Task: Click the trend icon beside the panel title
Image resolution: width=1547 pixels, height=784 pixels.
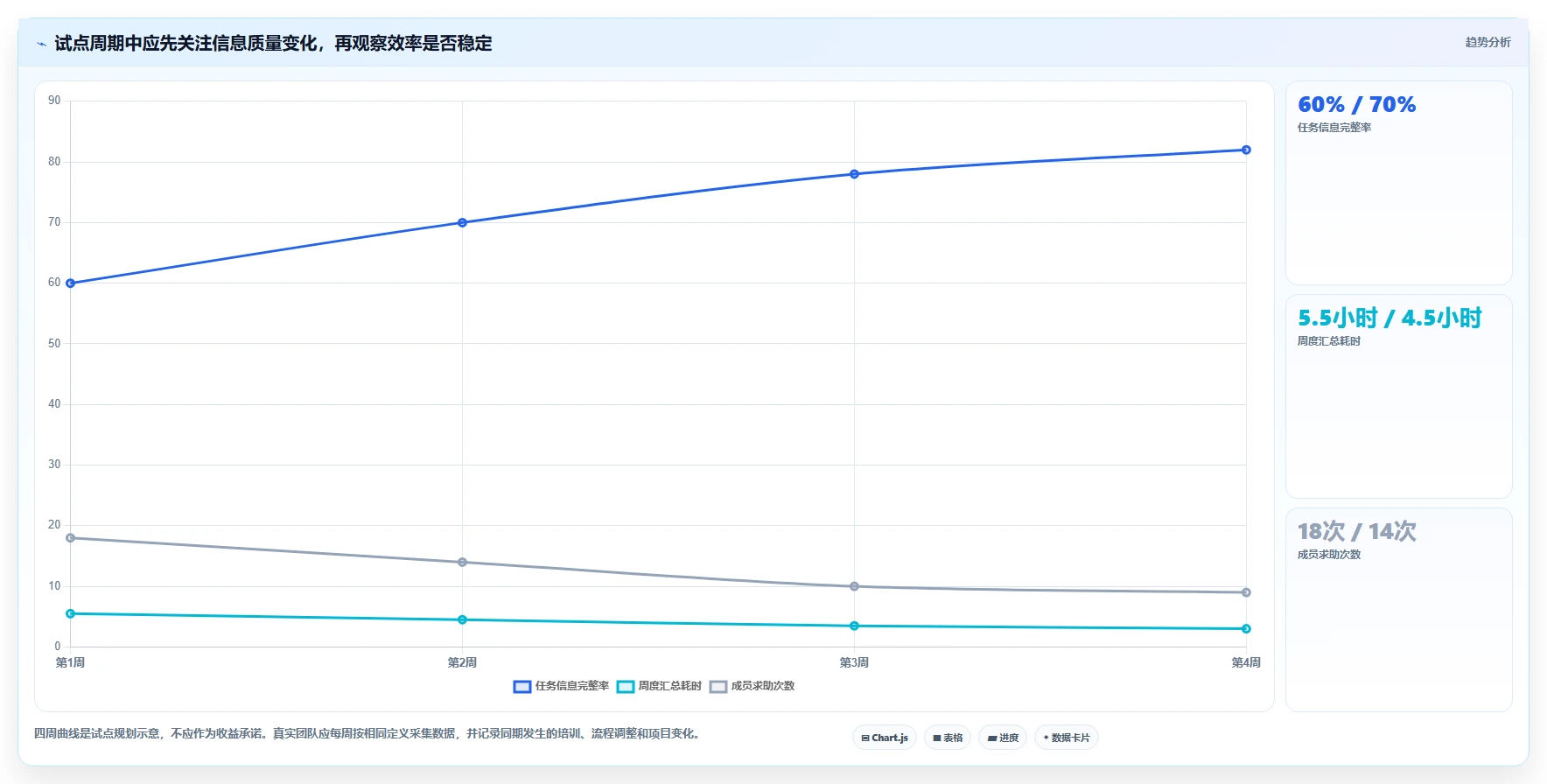Action: pos(41,44)
